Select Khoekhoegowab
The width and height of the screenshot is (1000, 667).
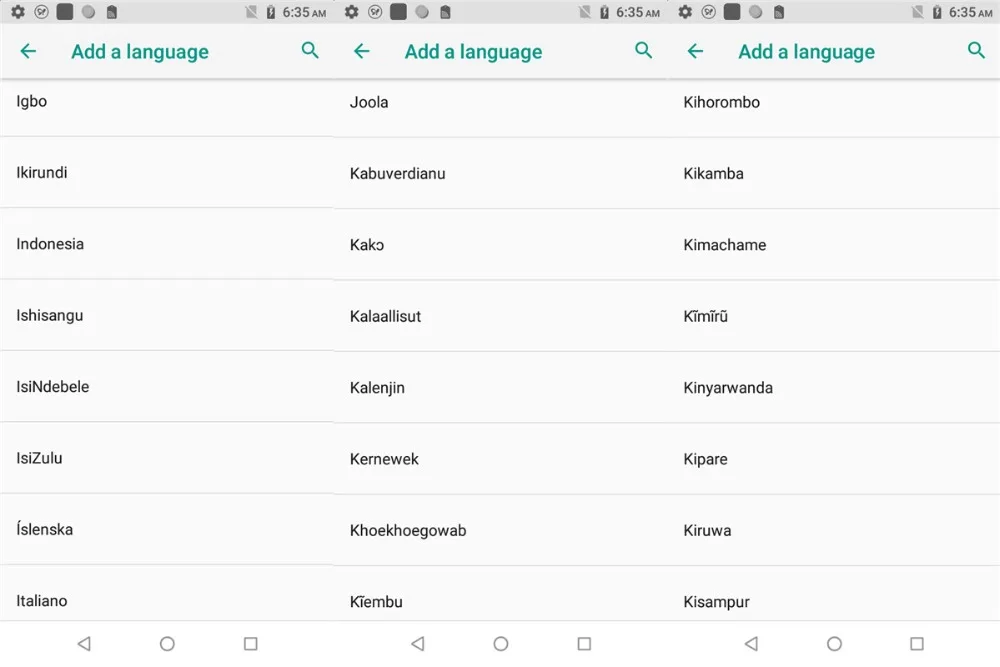[500, 531]
